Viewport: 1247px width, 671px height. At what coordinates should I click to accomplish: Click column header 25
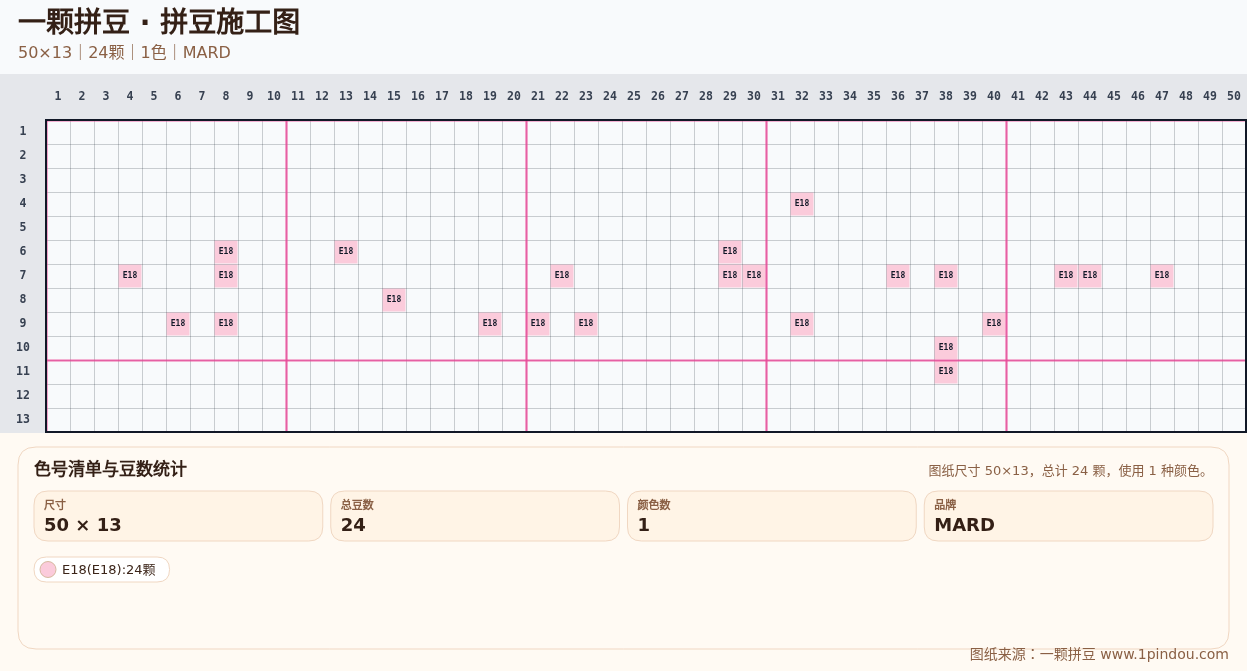(634, 97)
